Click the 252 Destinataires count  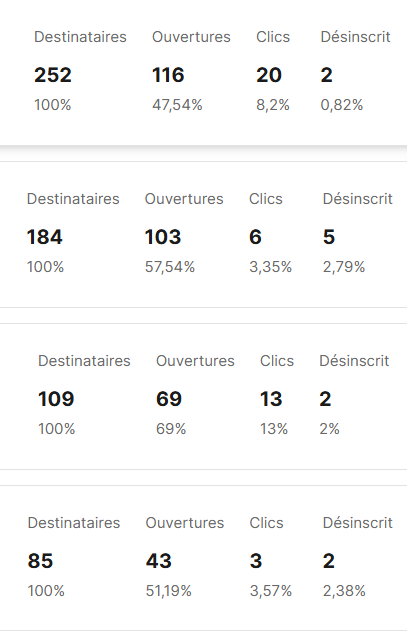tap(53, 75)
